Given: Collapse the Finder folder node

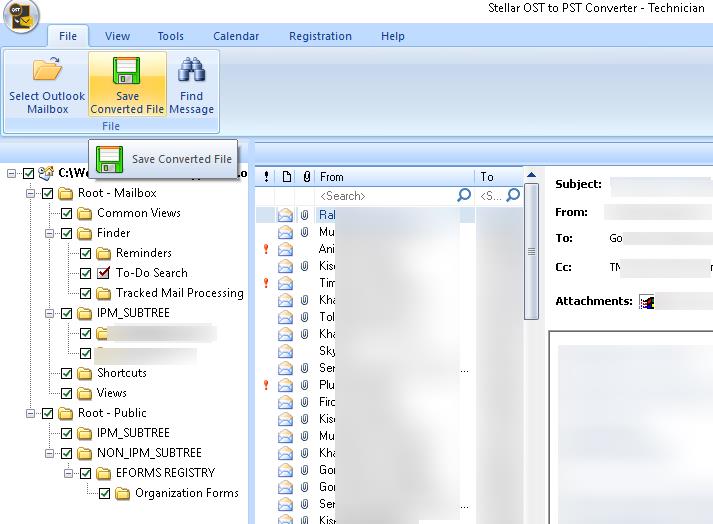Looking at the screenshot, I should pyautogui.click(x=50, y=233).
